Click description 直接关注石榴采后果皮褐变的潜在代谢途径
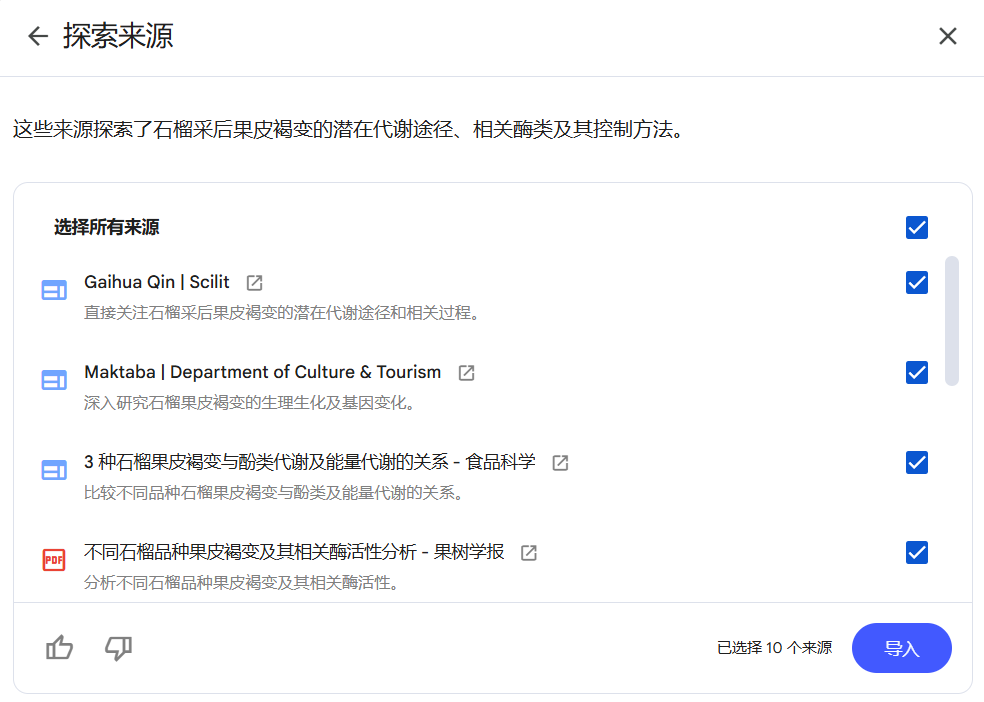 282,312
